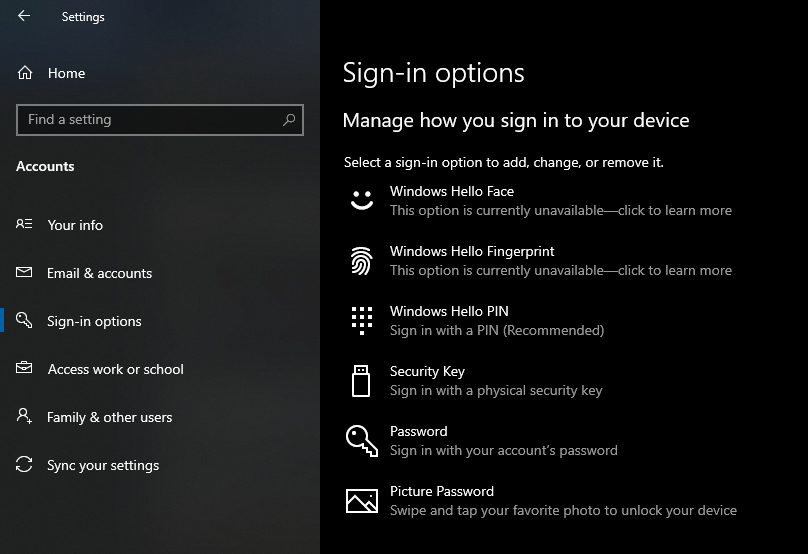Click 'Swipe and tap your favorite photo' text
The image size is (808, 554).
pos(563,510)
